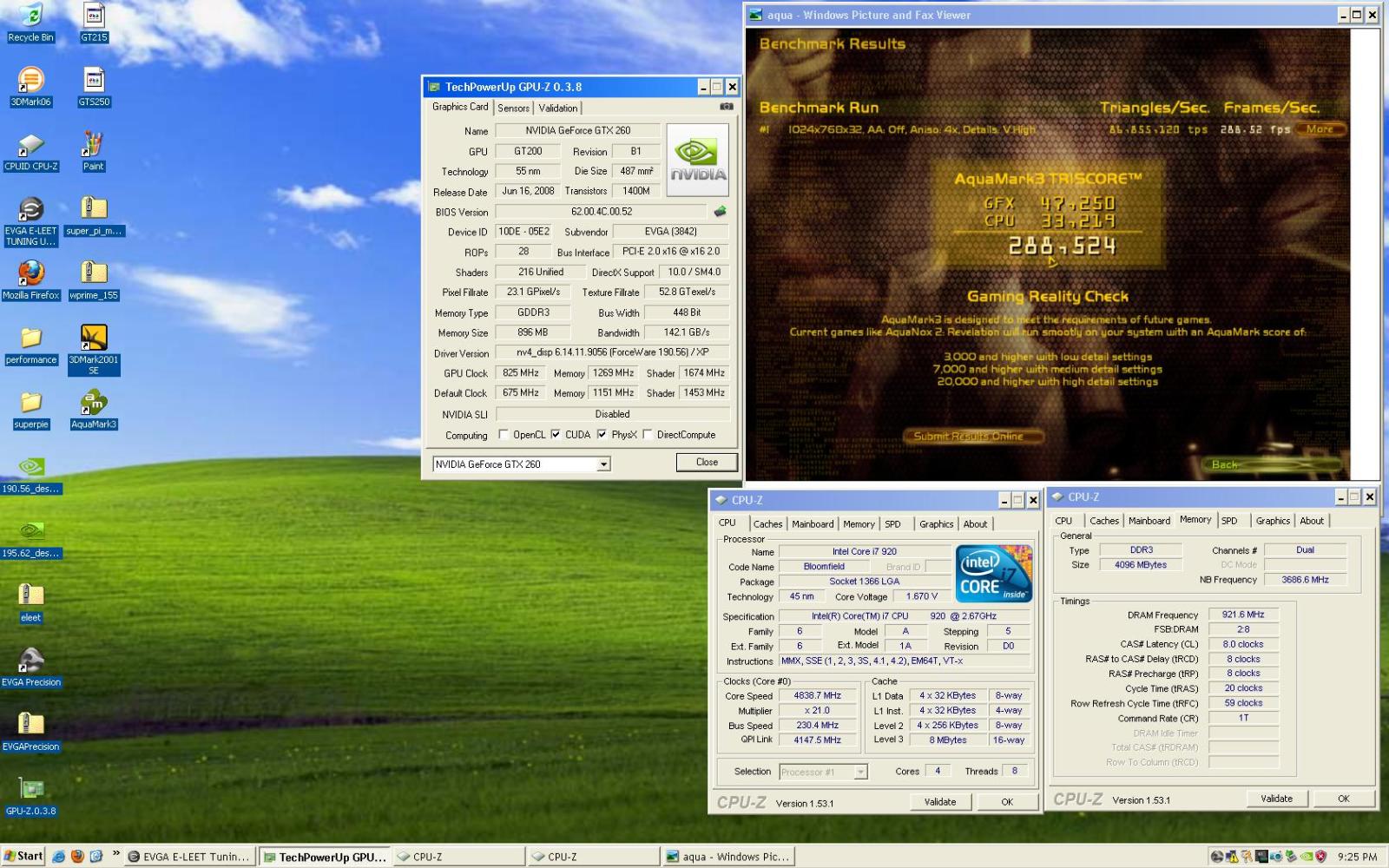Click OK in right CPU-Z memory window
The image size is (1389, 868).
point(1344,799)
